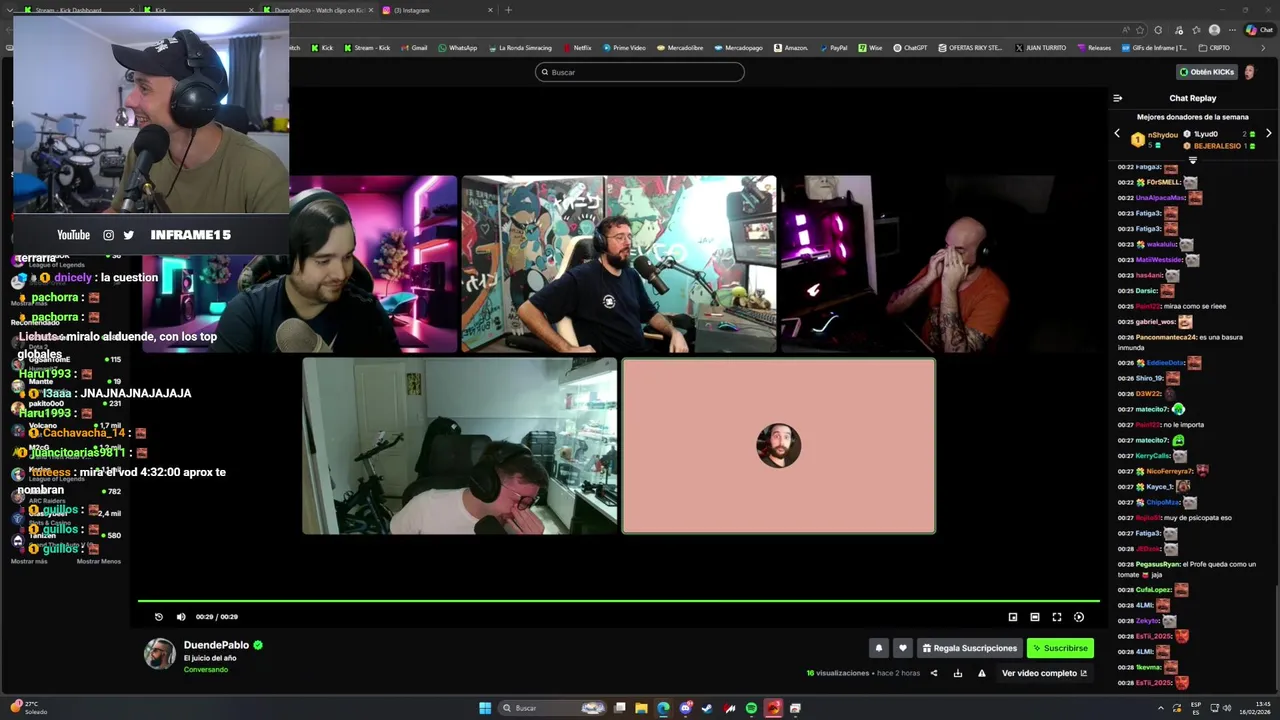Click the share icon below the player
The image size is (1280, 720).
tap(934, 673)
